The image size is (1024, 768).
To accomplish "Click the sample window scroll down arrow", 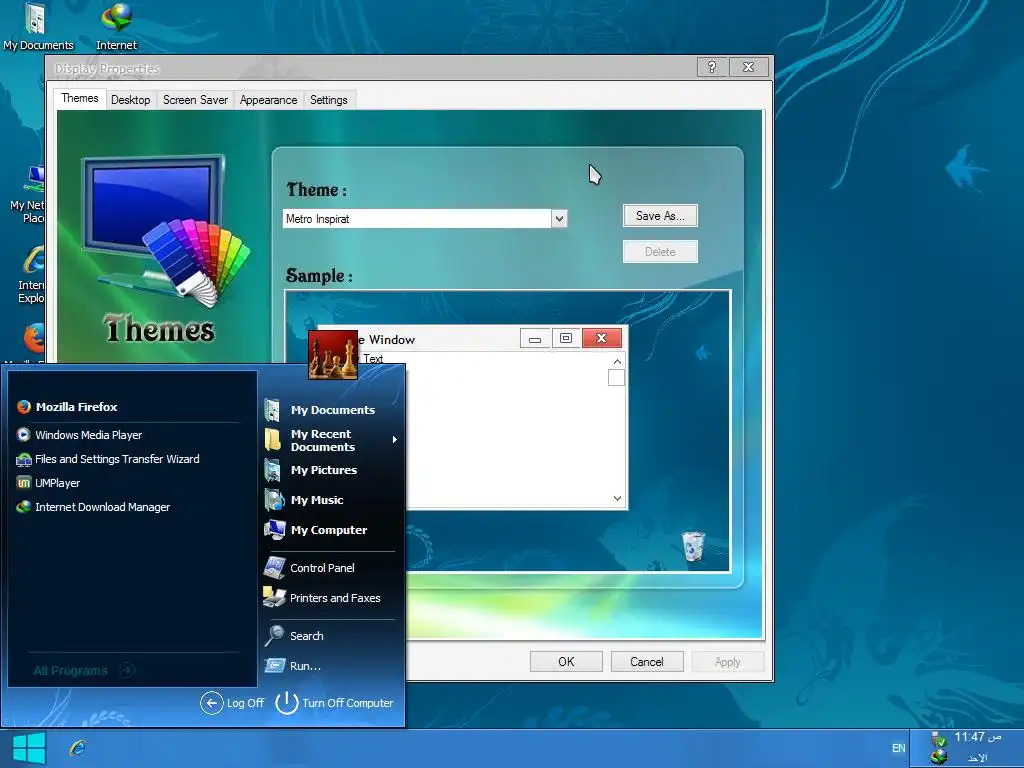I will pyautogui.click(x=617, y=498).
